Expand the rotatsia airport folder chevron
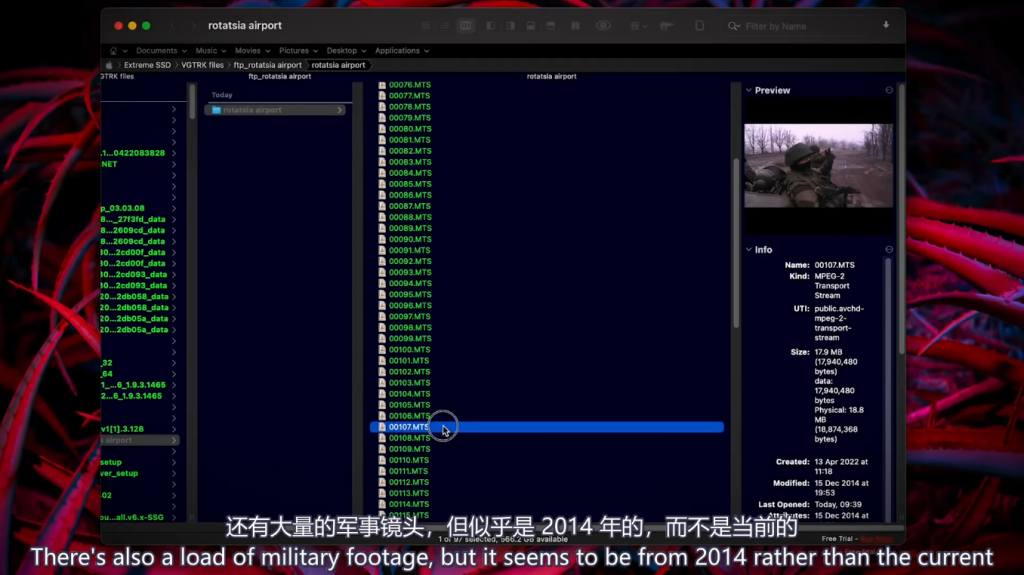The width and height of the screenshot is (1024, 575). [x=340, y=110]
